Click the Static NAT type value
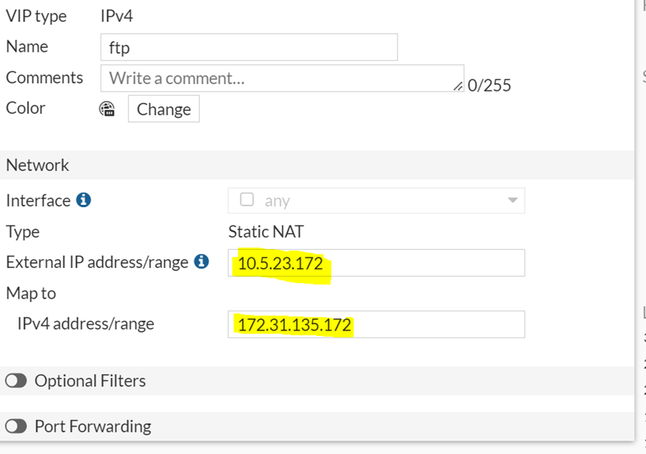Image resolution: width=646 pixels, height=454 pixels. pyautogui.click(x=266, y=232)
